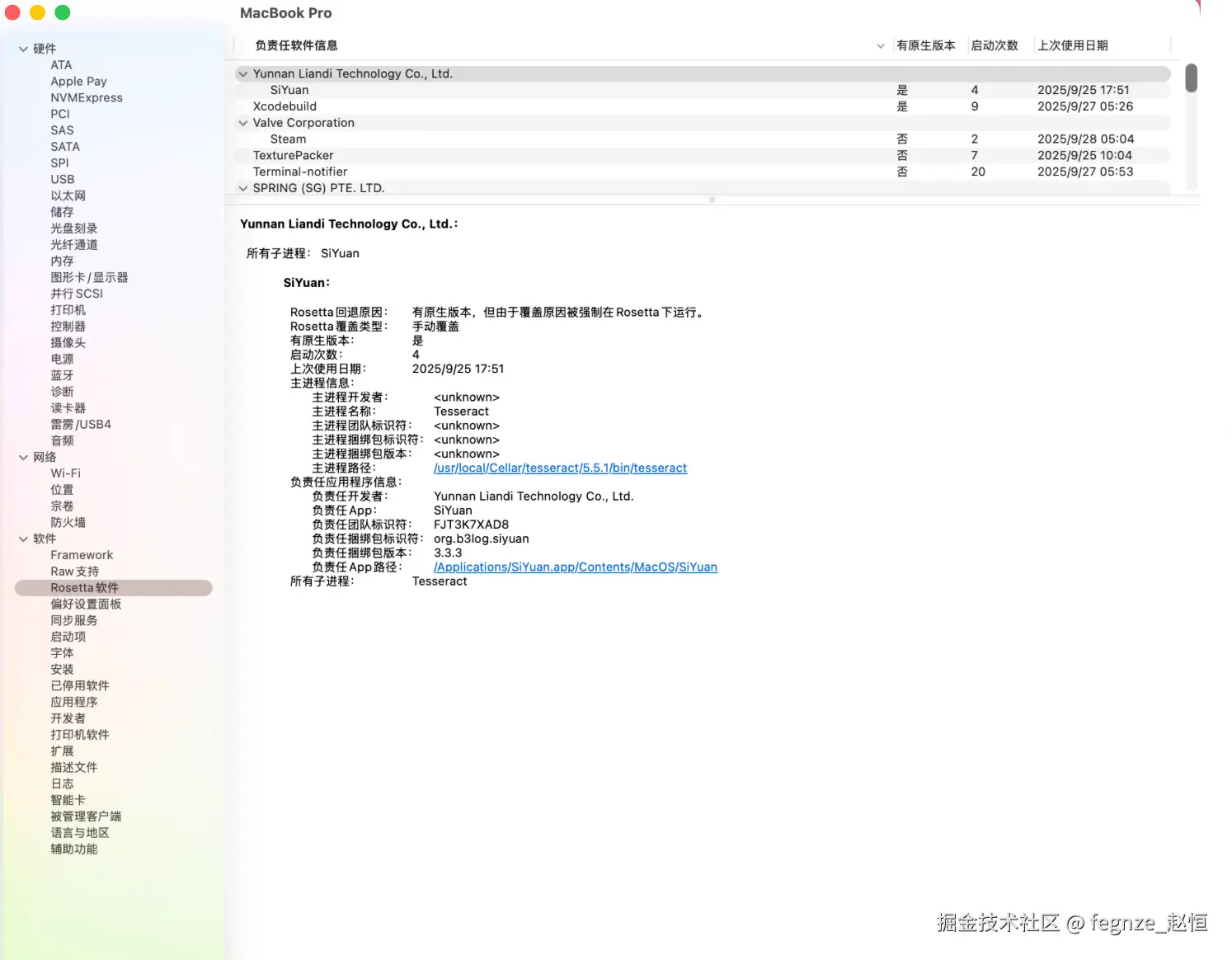Select Apple Pay sidebar item
Image resolution: width=1232 pixels, height=960 pixels.
[78, 82]
